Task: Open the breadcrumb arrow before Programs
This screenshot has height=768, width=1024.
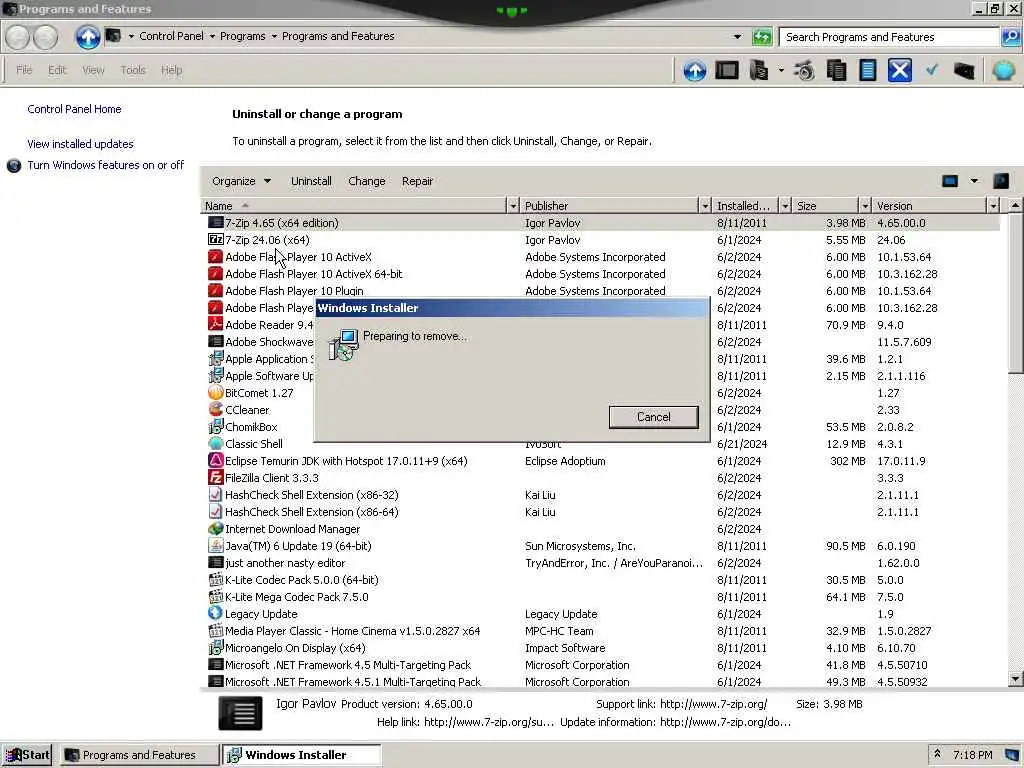Action: (212, 36)
